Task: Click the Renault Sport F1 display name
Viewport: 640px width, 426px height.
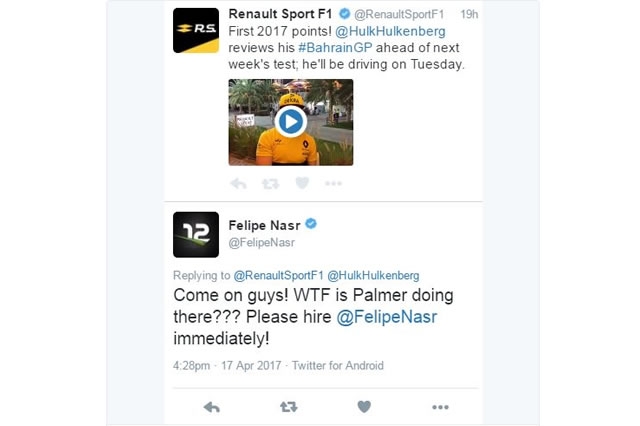Action: [280, 14]
